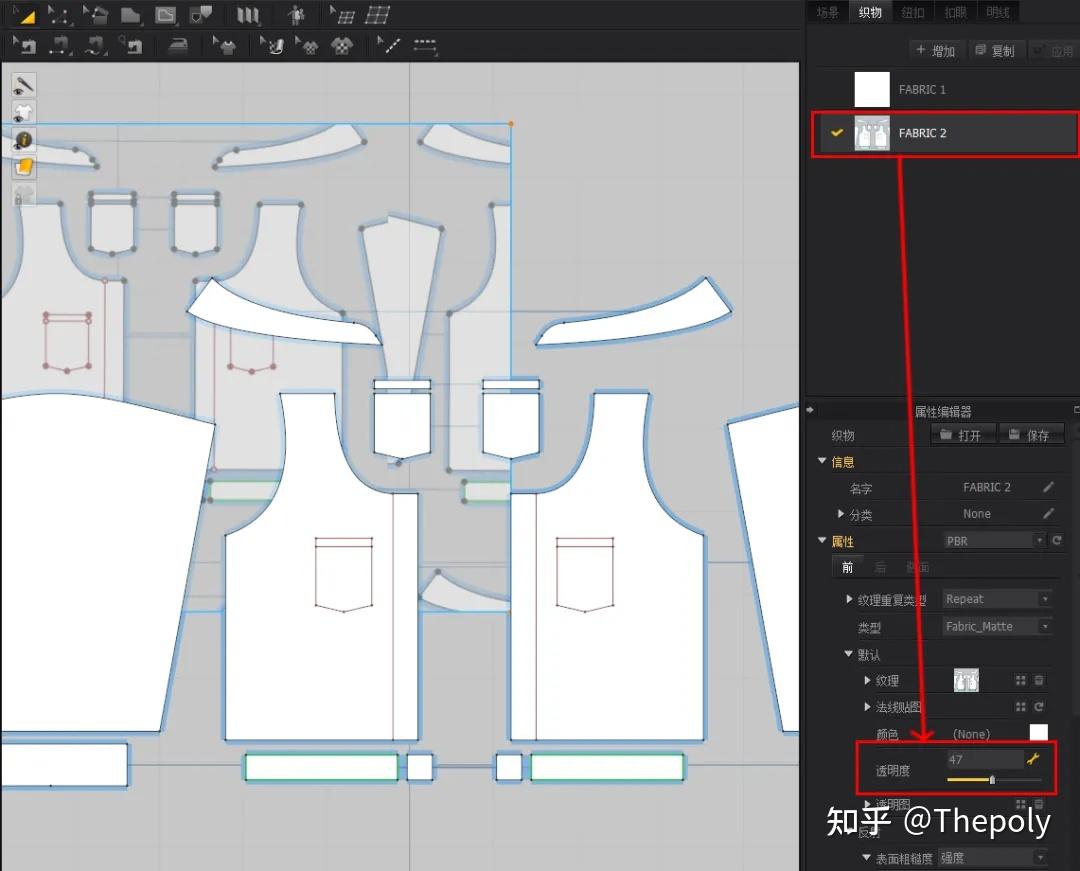Switch to the 场景 tab

(x=827, y=12)
